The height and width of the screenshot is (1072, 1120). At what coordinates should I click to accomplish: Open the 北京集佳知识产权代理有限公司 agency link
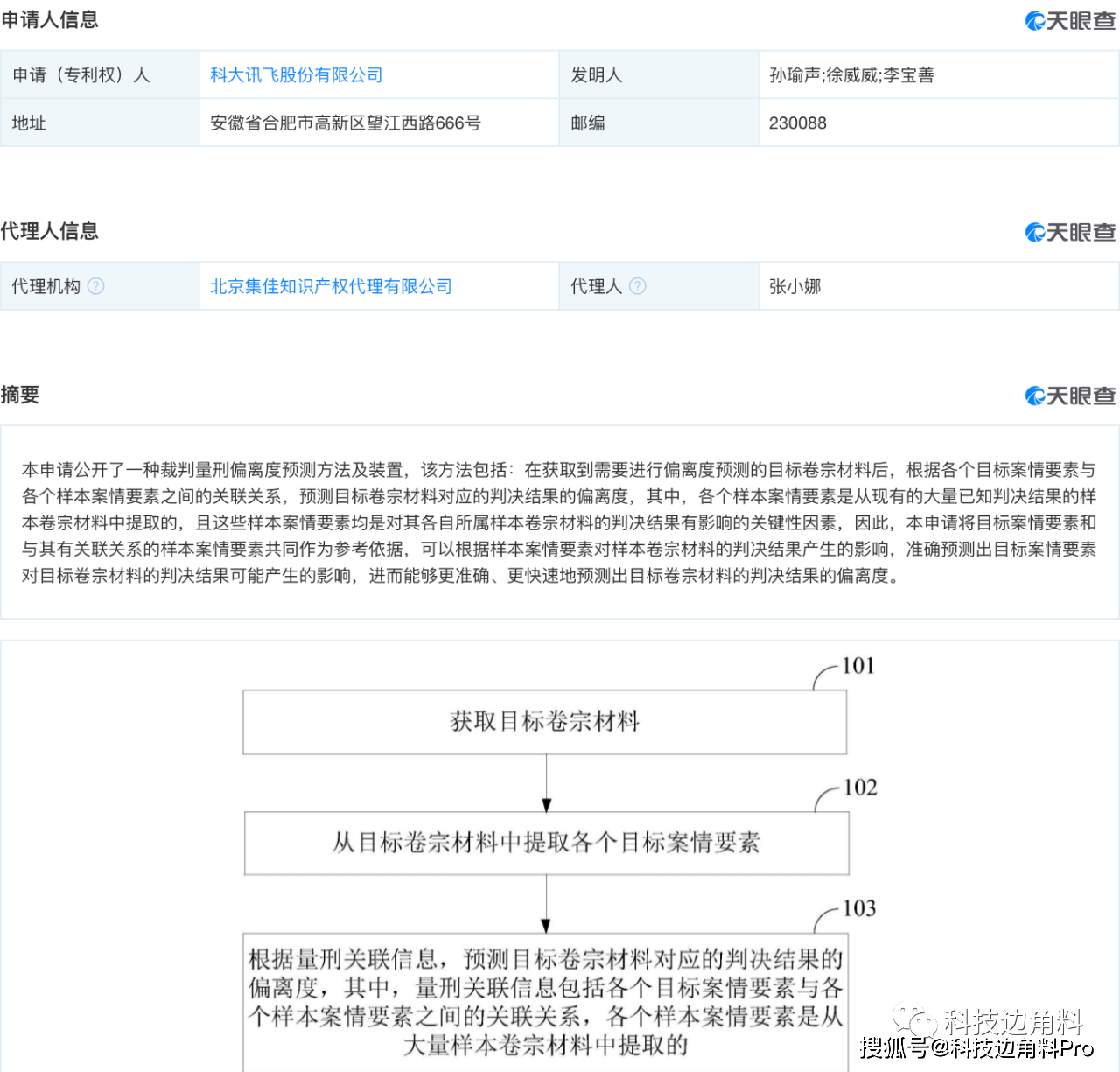coord(331,286)
